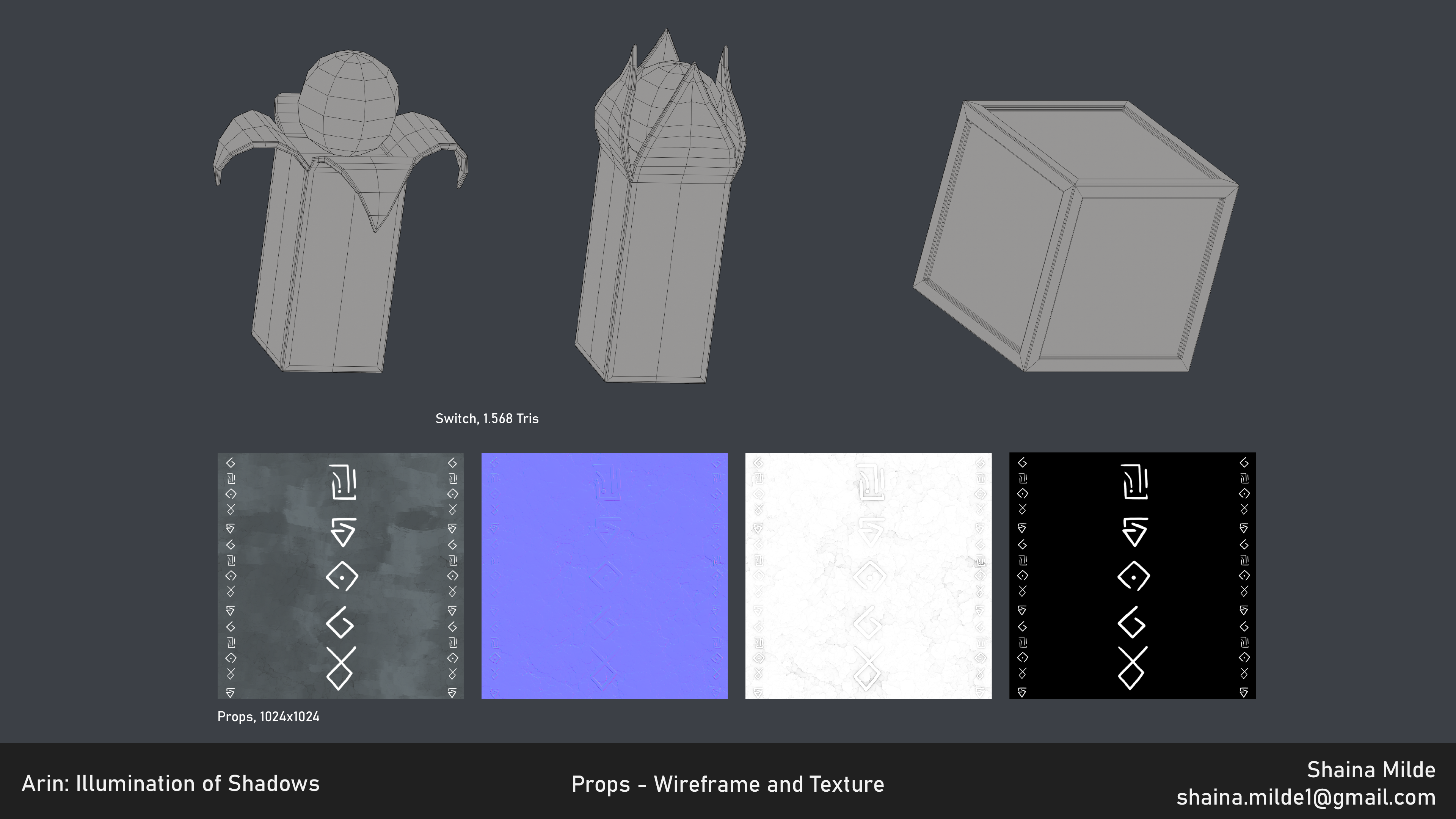Click the 'Switch, 1.568 Tris' caption
Image resolution: width=1456 pixels, height=819 pixels.
[486, 419]
